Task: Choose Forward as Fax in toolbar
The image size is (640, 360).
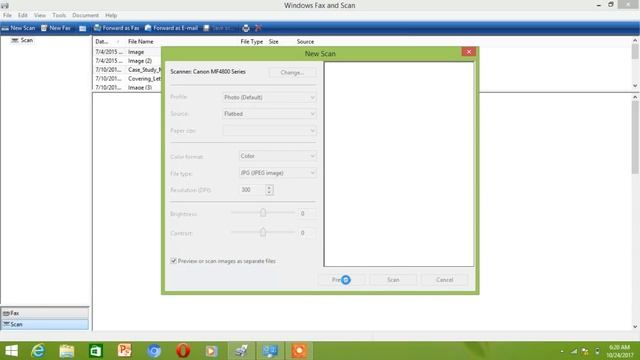Action: [117, 28]
